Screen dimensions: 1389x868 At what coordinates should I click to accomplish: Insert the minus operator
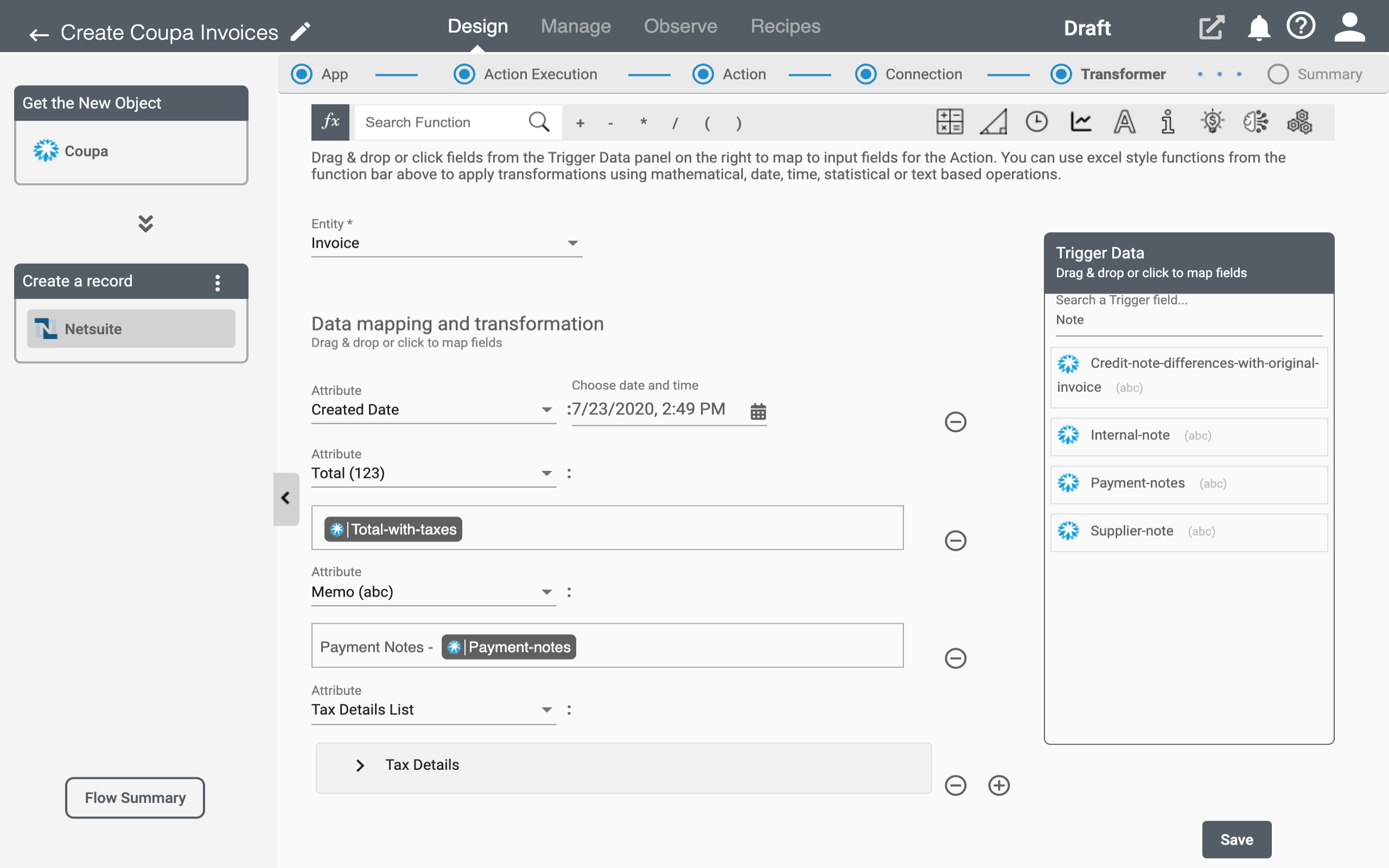click(x=611, y=123)
